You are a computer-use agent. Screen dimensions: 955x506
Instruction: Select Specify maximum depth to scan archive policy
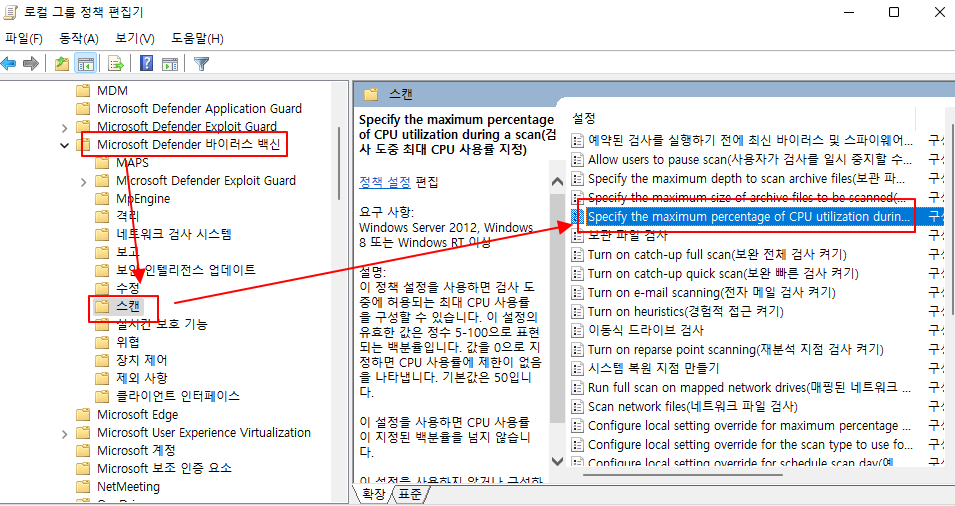[738, 178]
